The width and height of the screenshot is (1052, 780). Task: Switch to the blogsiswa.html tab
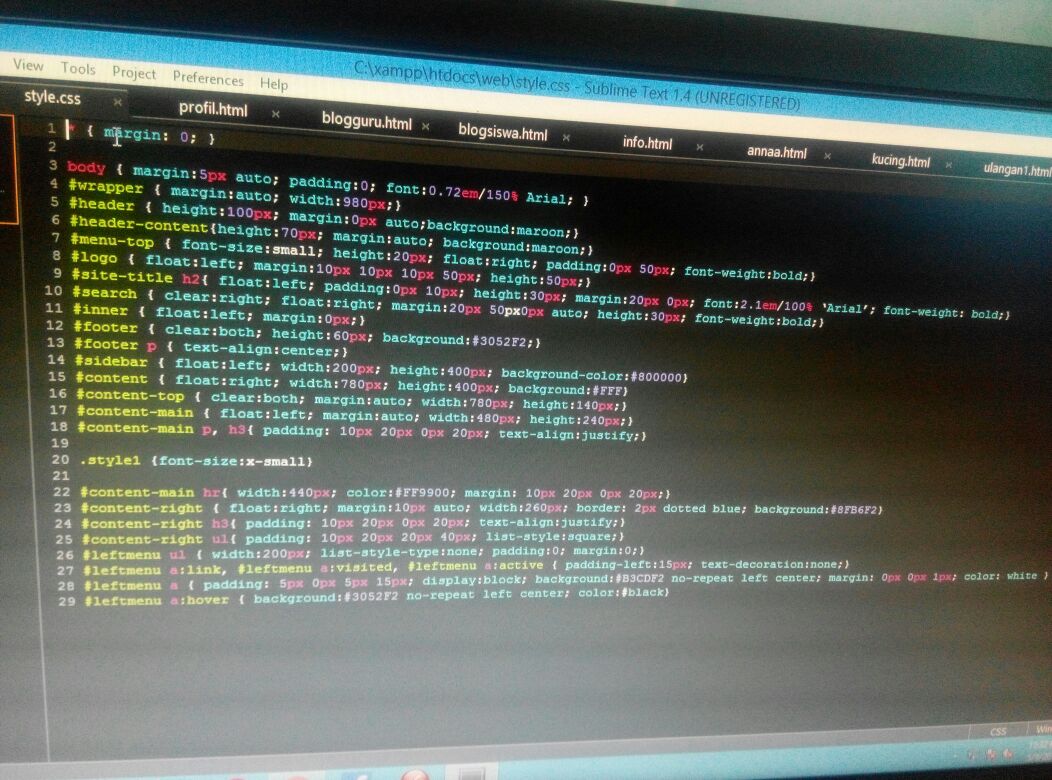coord(503,132)
